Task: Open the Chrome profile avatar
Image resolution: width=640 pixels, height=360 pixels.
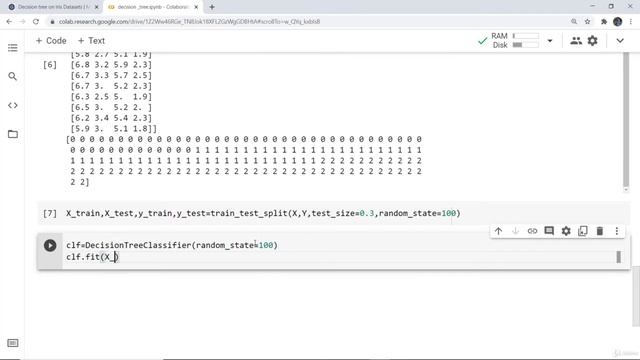Action: coord(618,22)
